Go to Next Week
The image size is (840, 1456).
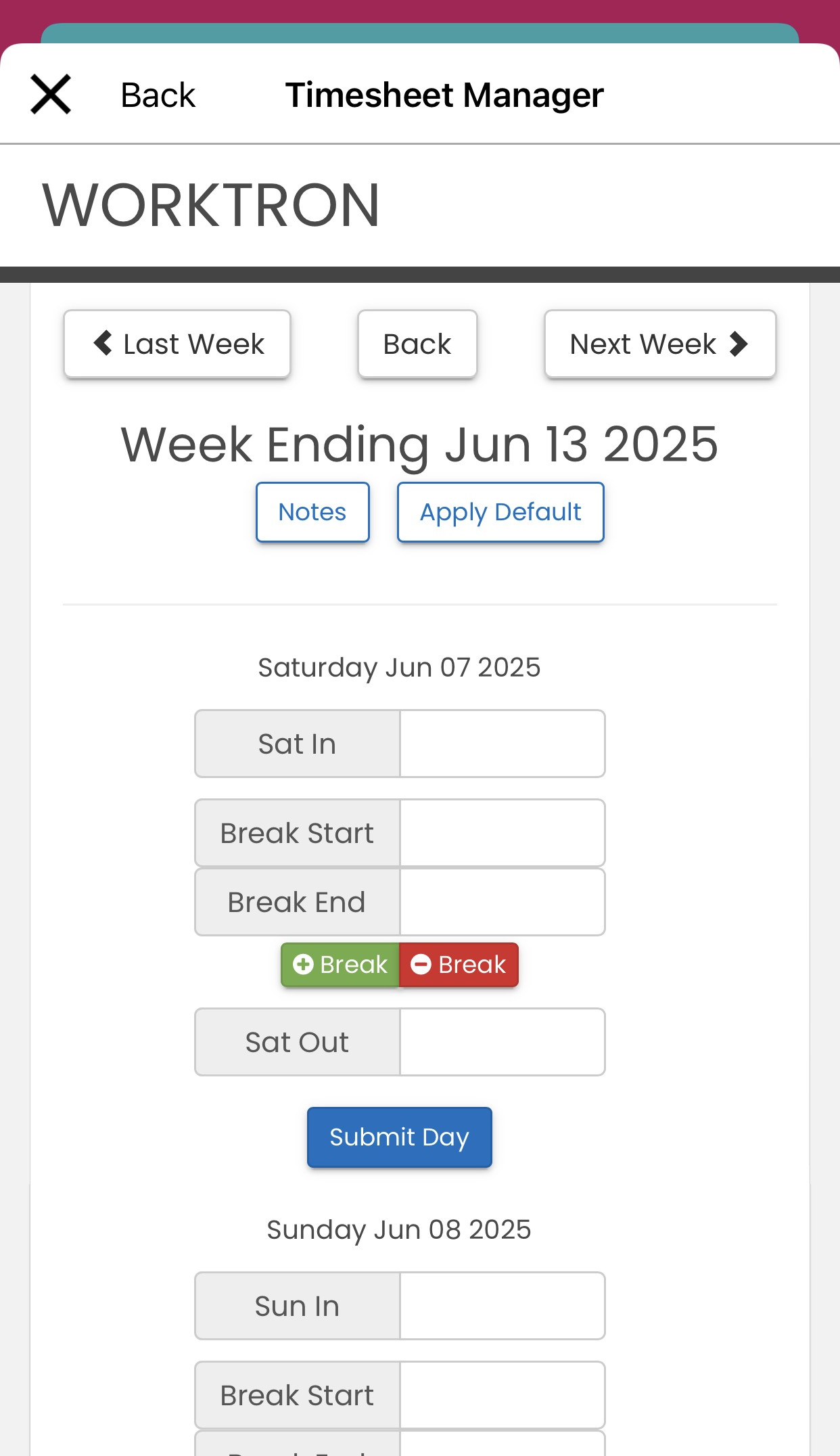tap(660, 344)
